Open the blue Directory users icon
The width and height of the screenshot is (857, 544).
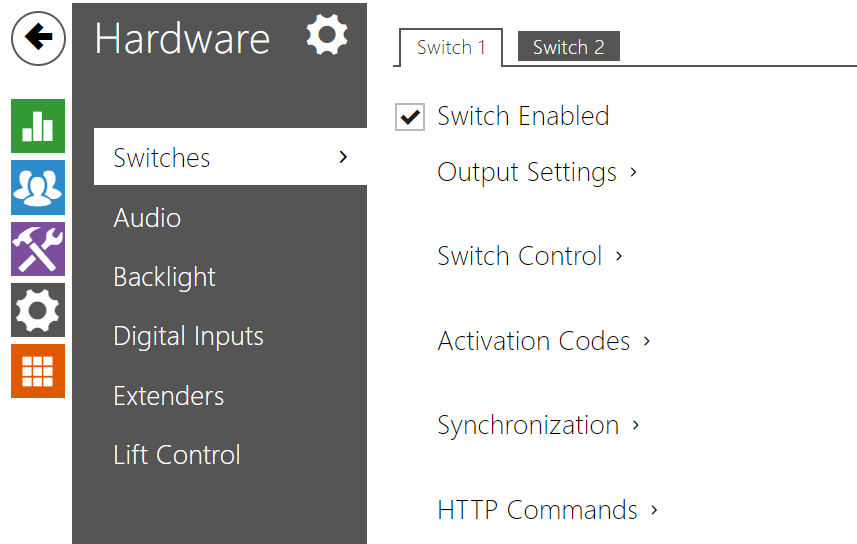[38, 187]
